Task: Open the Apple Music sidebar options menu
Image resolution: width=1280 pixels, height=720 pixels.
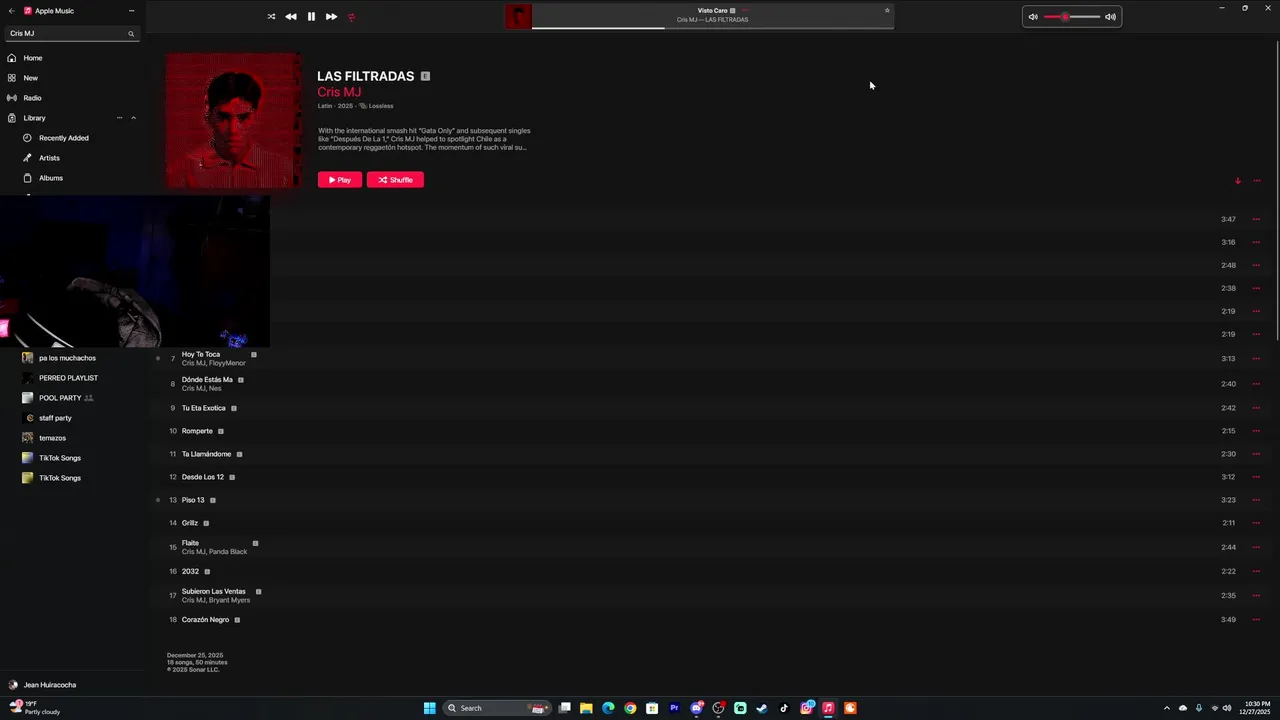Action: 131,11
